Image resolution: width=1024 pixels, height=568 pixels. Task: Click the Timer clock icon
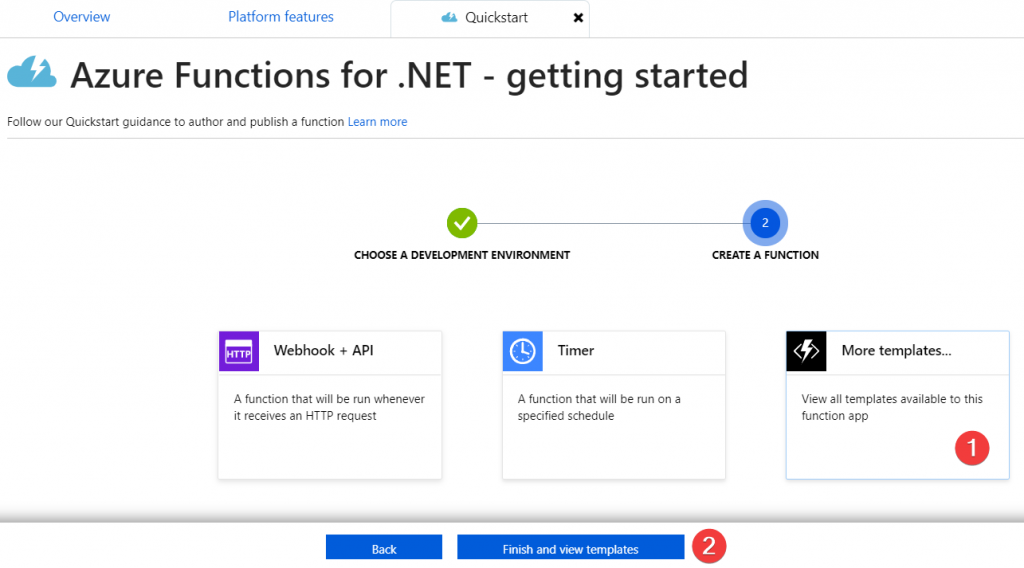pos(522,351)
